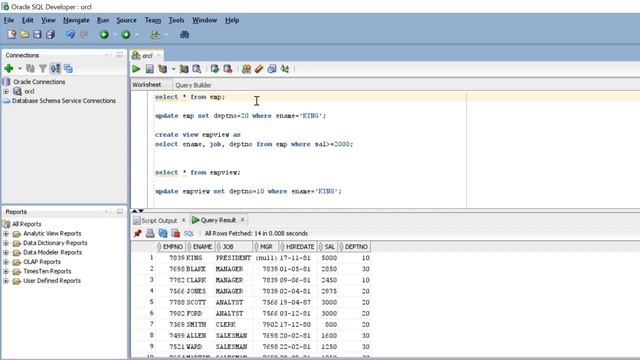Image resolution: width=640 pixels, height=360 pixels.
Task: Click the Filter funnel icon in Connections
Action: (43, 69)
